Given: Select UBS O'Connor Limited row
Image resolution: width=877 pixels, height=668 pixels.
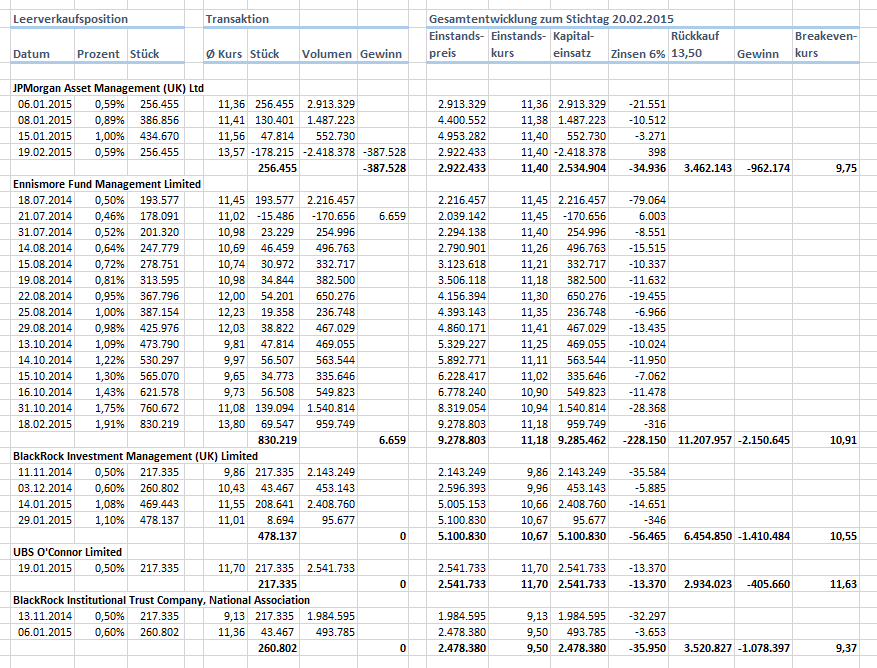Looking at the screenshot, I should pyautogui.click(x=67, y=552).
